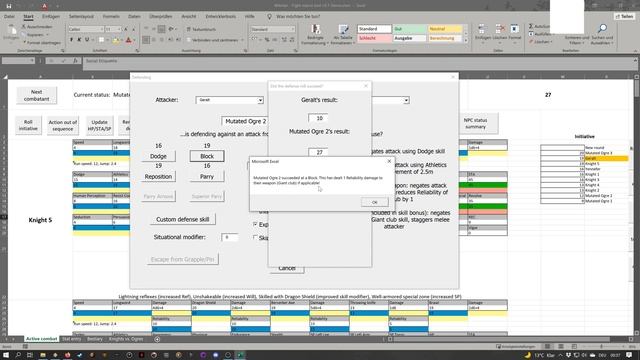Click OK in the Microsoft Excel message box

pyautogui.click(x=374, y=202)
